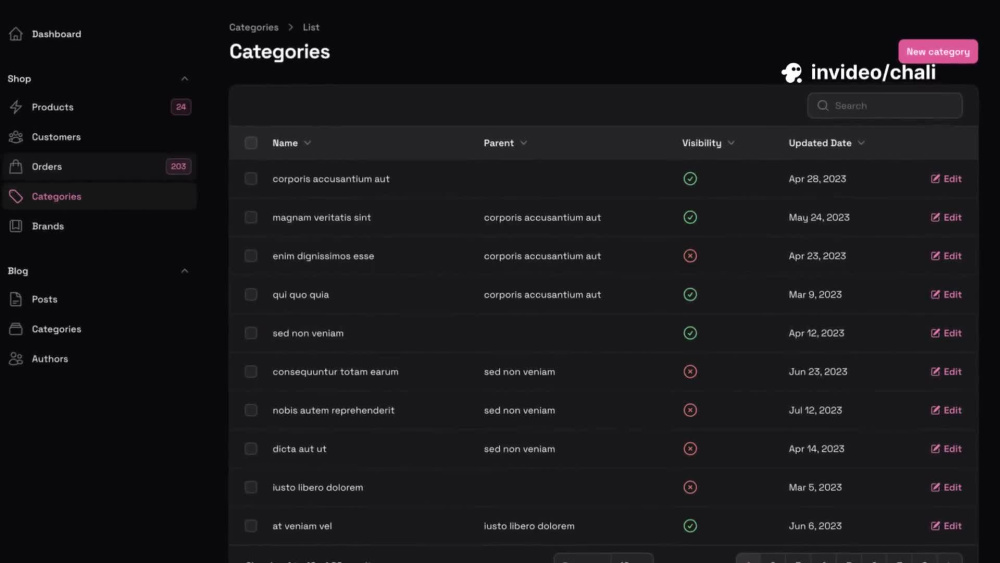Click visibility check icon for sed non veniam

(x=690, y=333)
